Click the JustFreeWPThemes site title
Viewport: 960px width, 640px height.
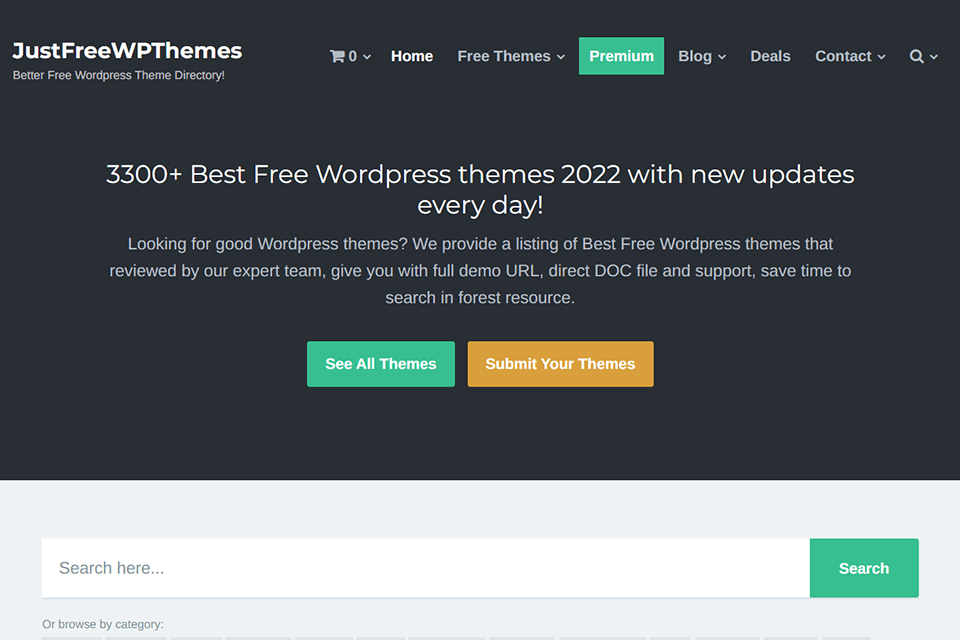(x=127, y=51)
